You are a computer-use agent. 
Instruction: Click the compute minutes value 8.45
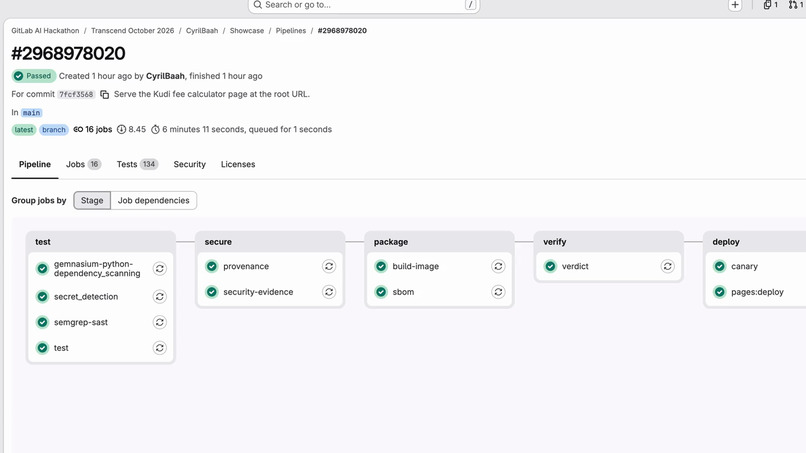coord(137,130)
